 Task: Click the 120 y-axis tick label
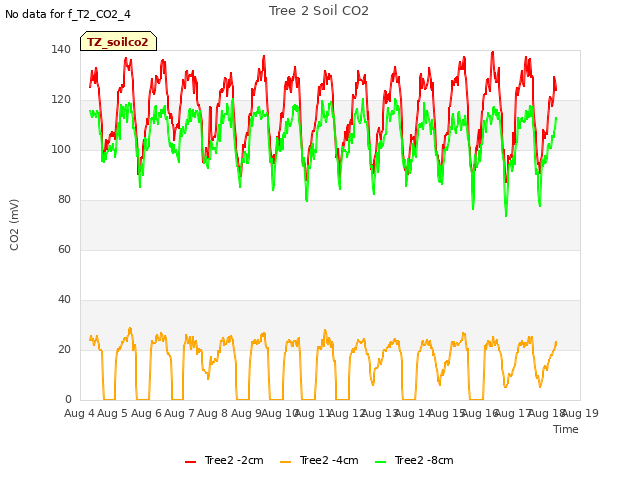(61, 100)
